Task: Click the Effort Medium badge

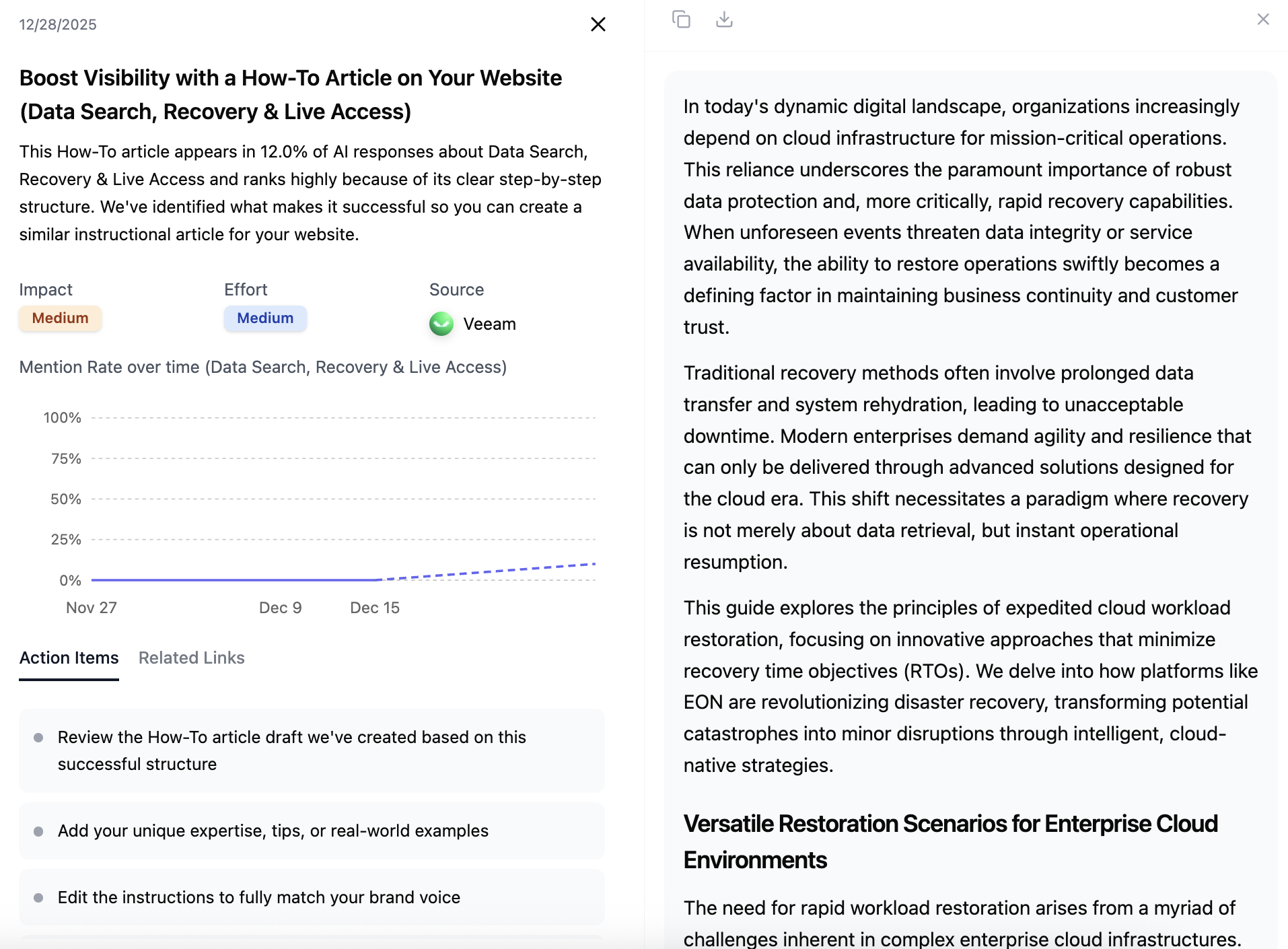Action: [x=265, y=318]
